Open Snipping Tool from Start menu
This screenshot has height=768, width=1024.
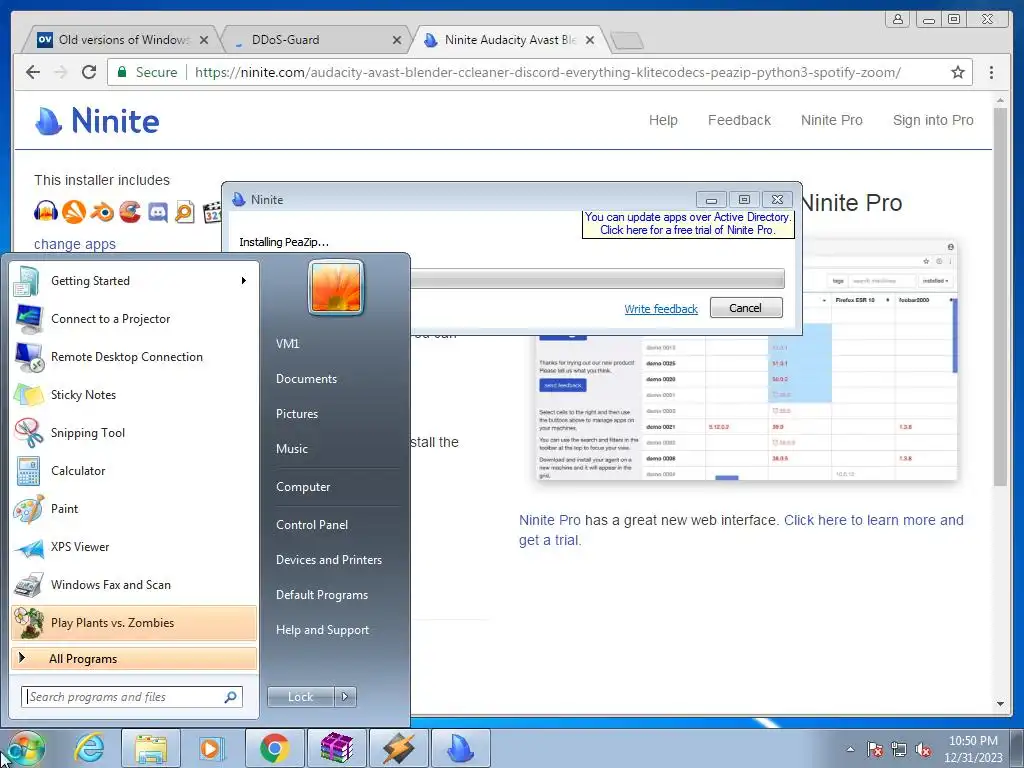[134, 432]
